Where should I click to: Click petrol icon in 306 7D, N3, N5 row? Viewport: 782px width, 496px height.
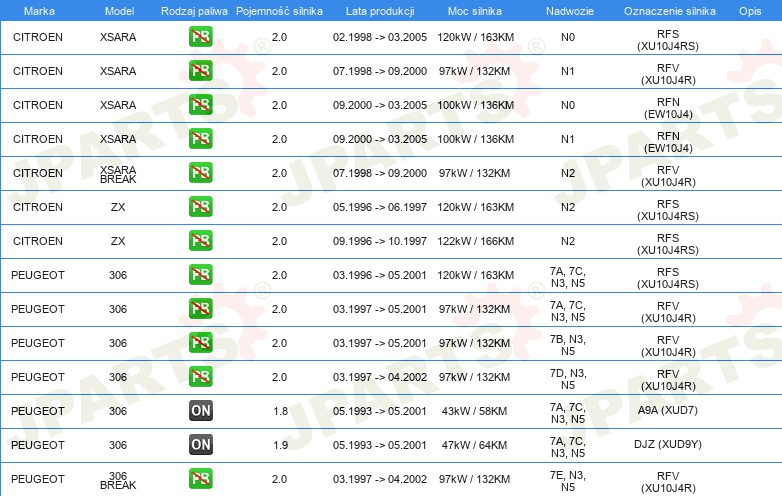point(200,376)
